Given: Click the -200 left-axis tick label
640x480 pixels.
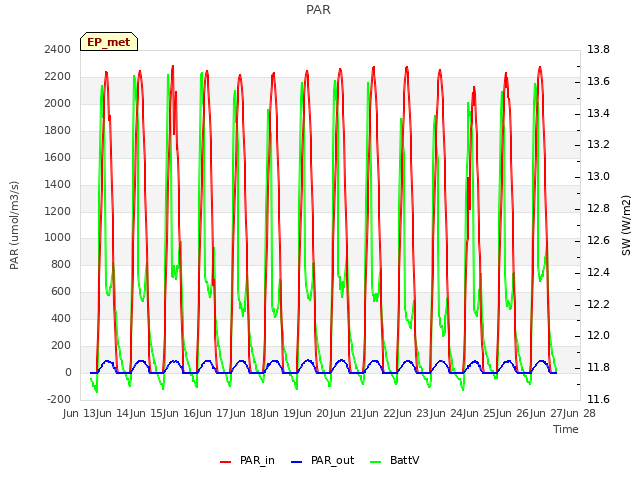Looking at the screenshot, I should click(x=59, y=399).
